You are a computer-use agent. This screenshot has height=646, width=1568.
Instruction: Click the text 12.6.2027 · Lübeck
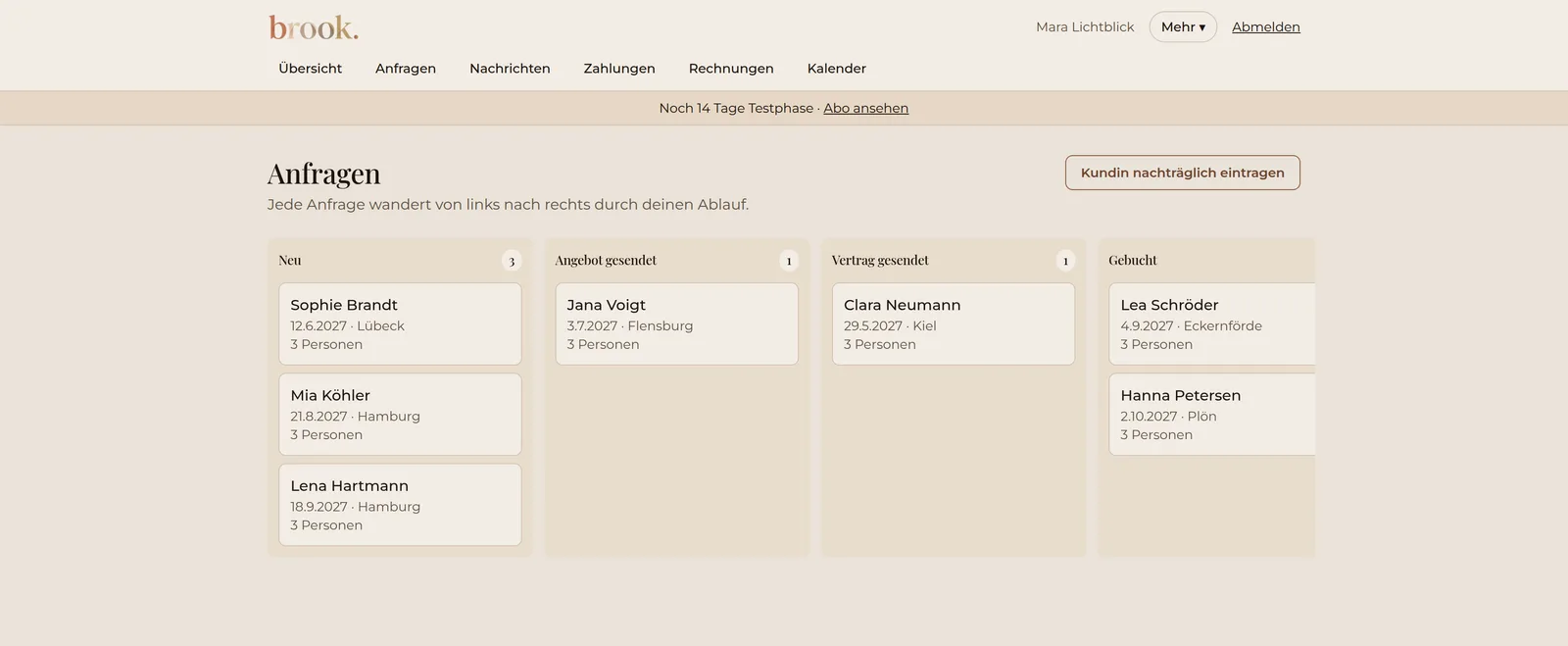[x=347, y=326]
